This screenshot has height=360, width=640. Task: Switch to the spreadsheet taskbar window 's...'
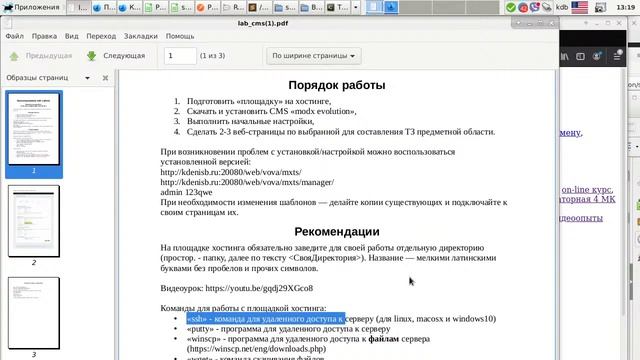point(181,7)
